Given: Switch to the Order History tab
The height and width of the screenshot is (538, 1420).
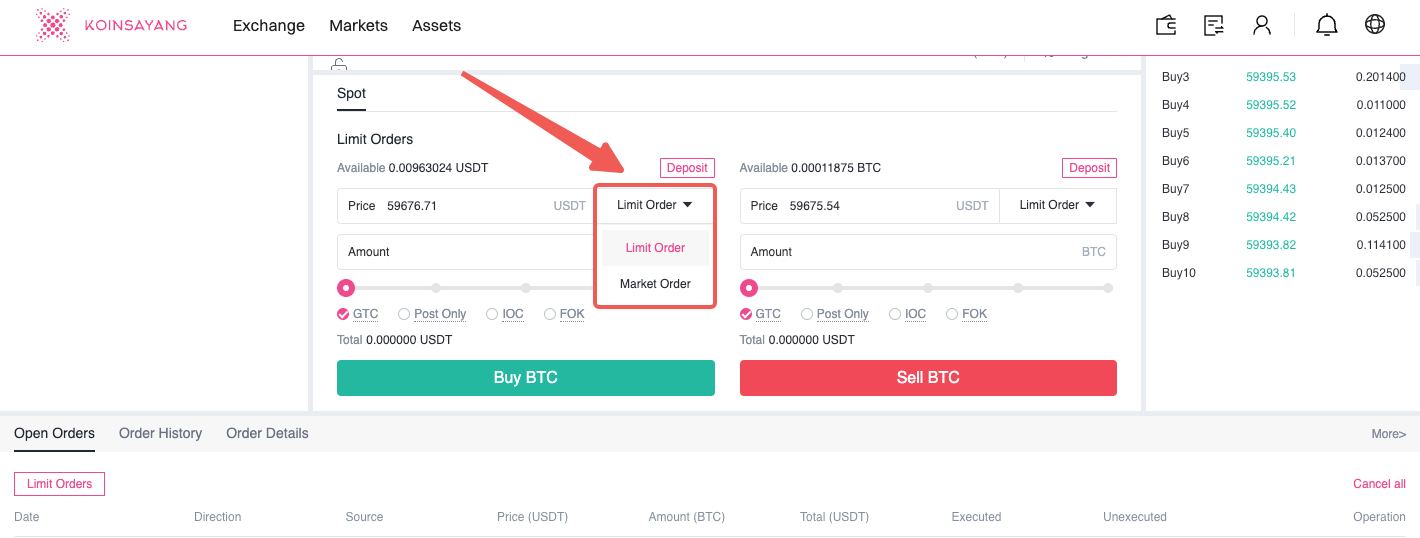Looking at the screenshot, I should pos(160,433).
